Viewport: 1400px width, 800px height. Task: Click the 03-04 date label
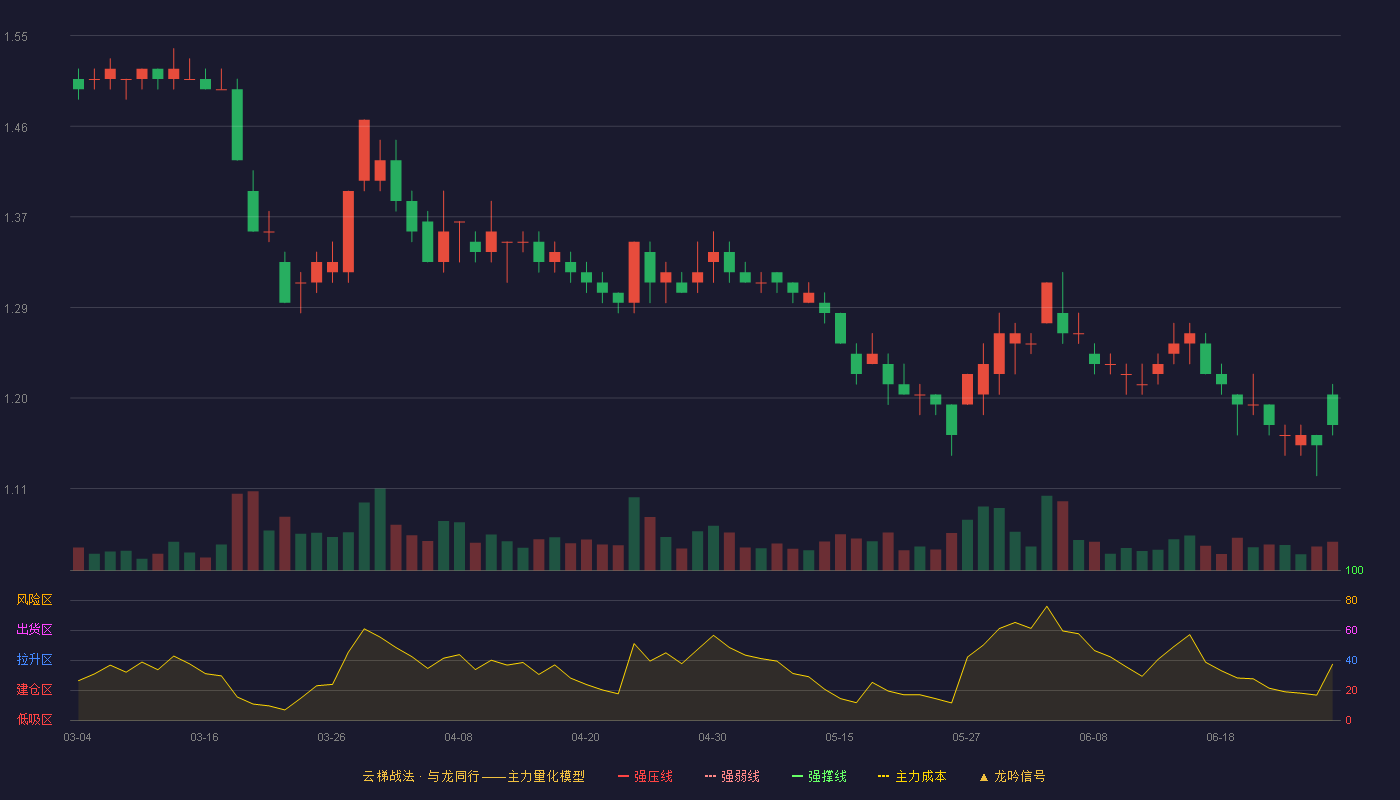[x=77, y=737]
